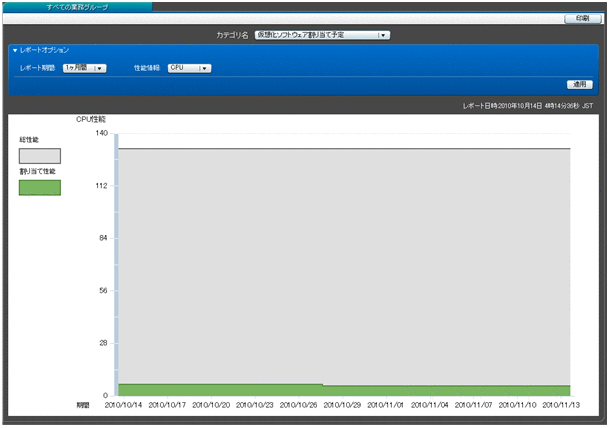Collapse the レポートオプション panel
This screenshot has height=428, width=611.
(15, 50)
